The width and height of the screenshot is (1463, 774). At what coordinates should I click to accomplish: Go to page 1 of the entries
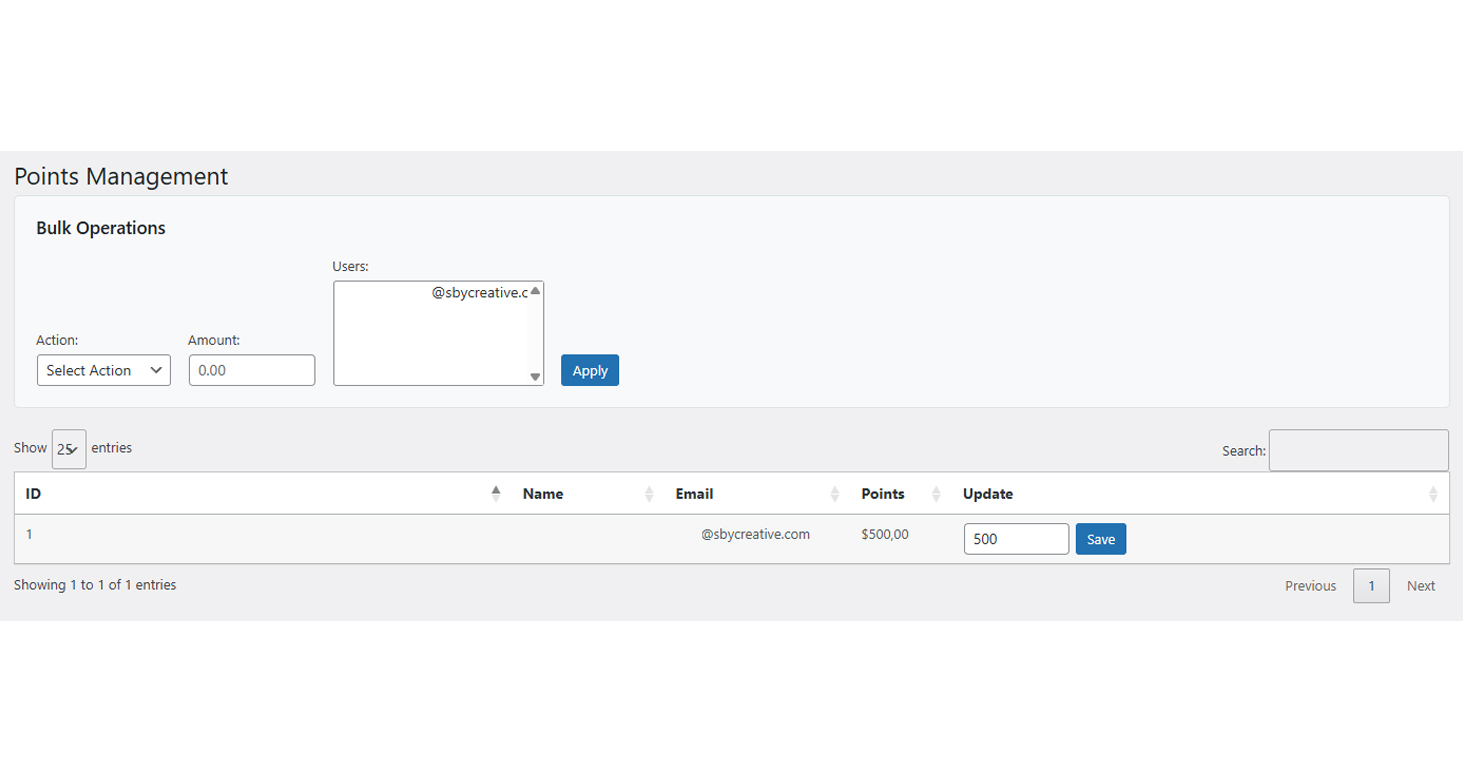1371,586
